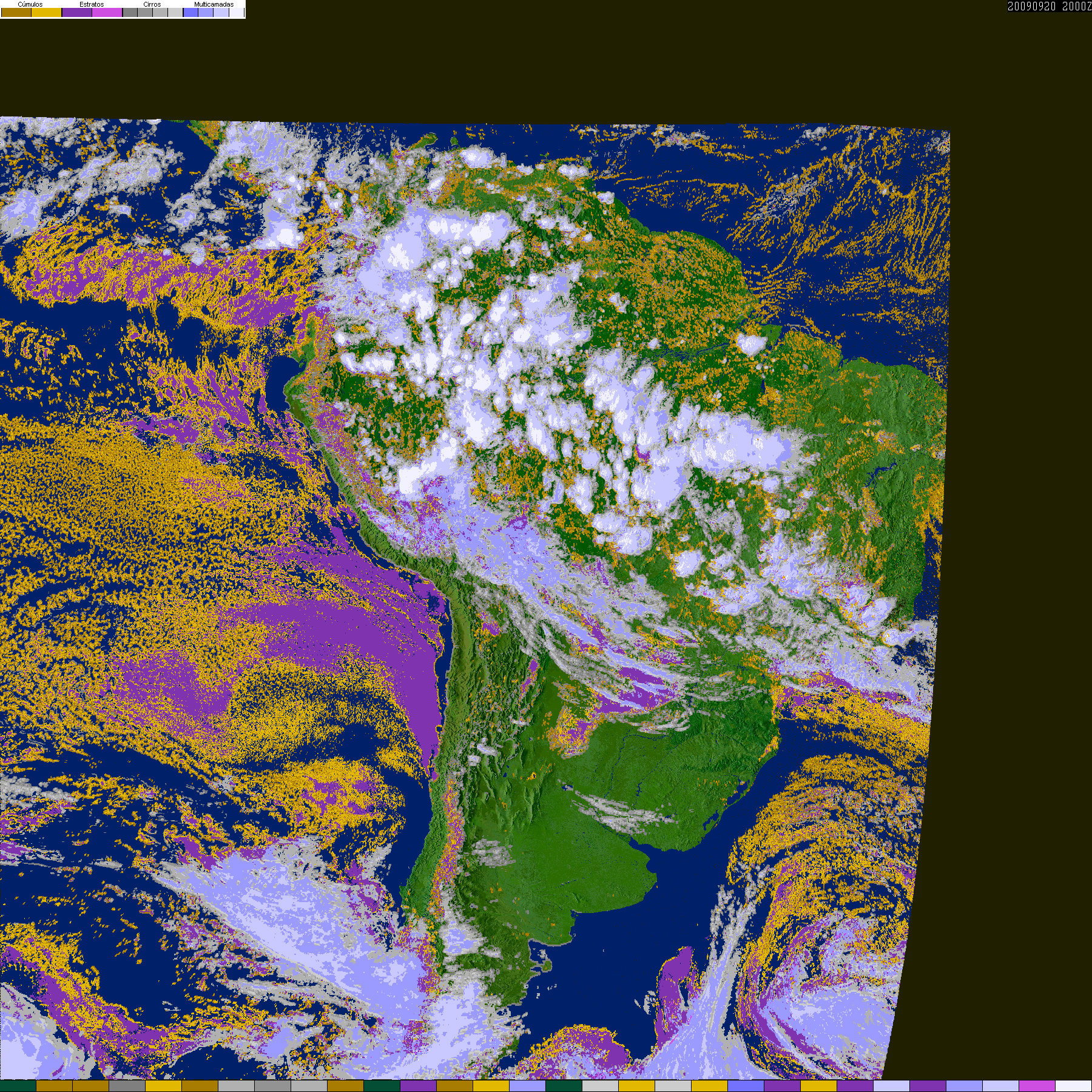Select the dark purple Estratos legend swatch
This screenshot has width=1092, height=1092.
coord(77,12)
